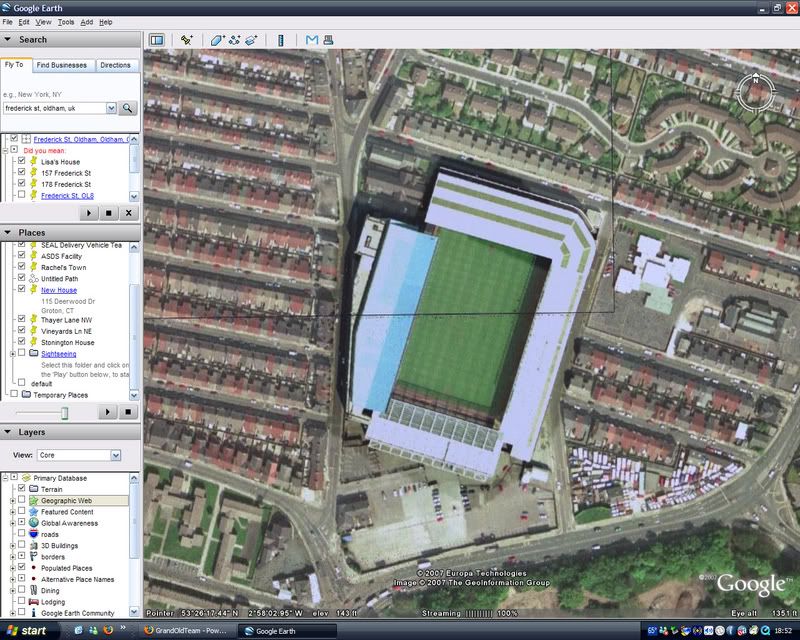Collapse the Layers panel triangle
The width and height of the screenshot is (800, 640).
(x=8, y=432)
